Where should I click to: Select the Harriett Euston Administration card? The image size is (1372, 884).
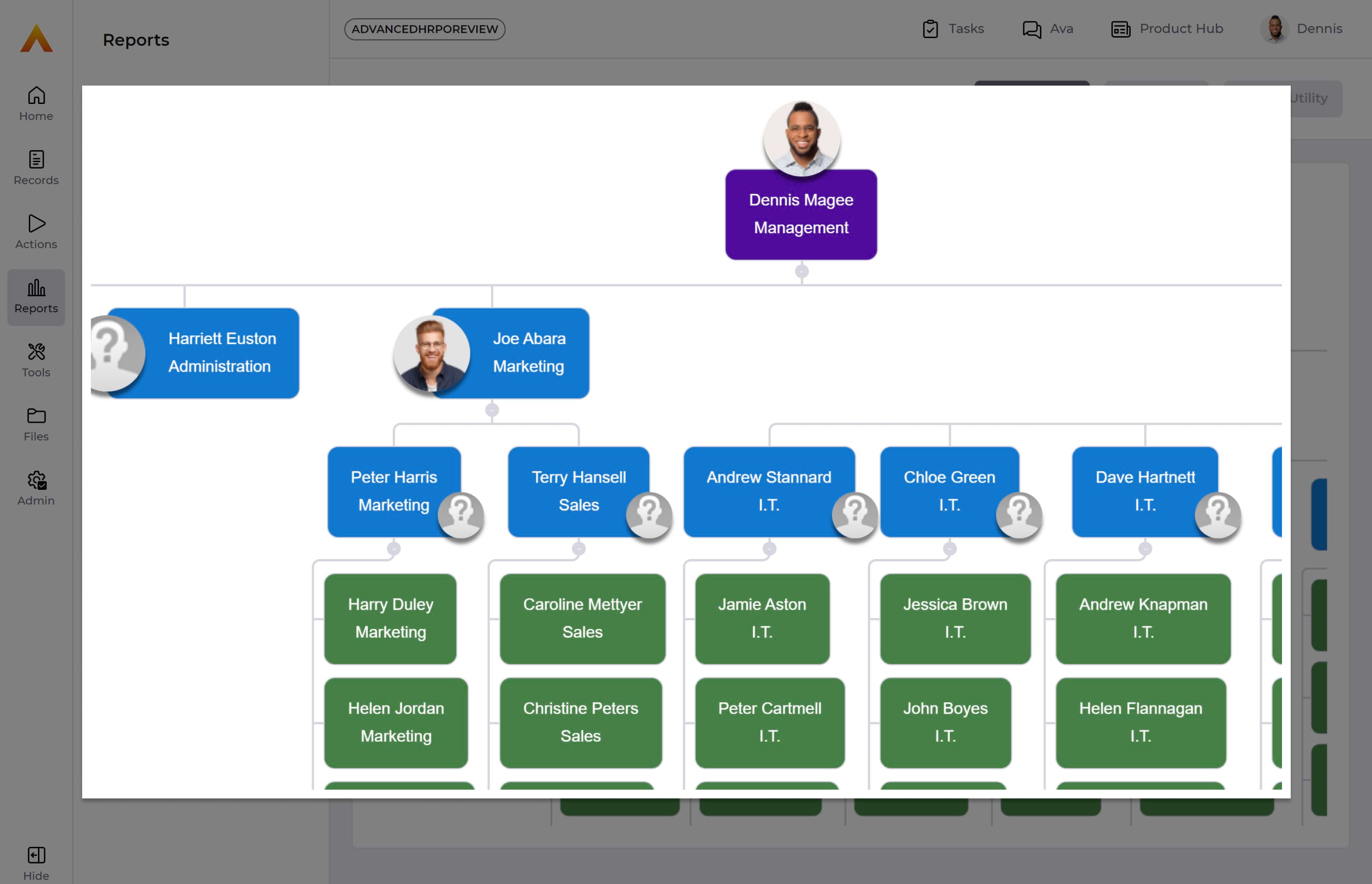click(203, 353)
